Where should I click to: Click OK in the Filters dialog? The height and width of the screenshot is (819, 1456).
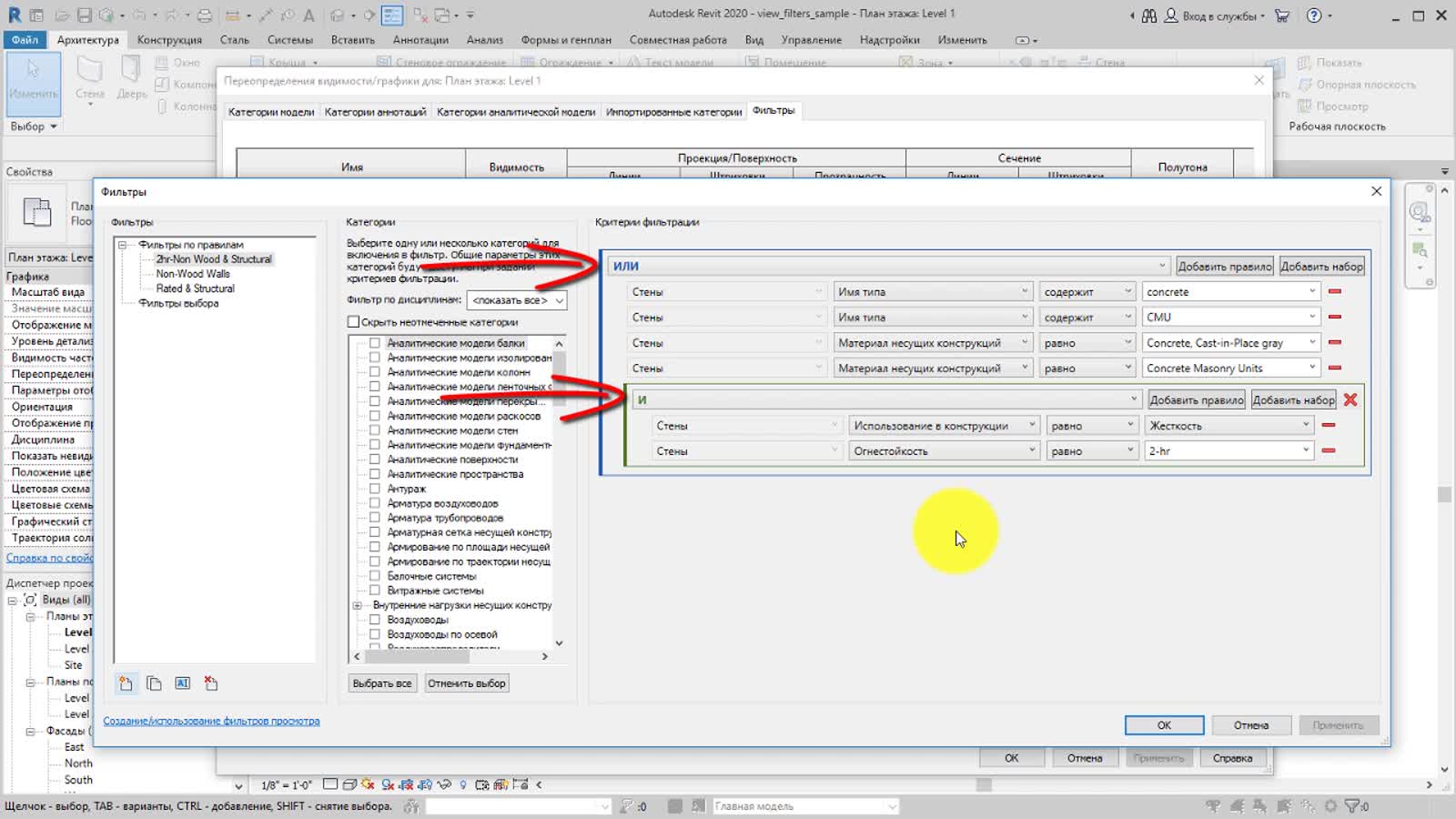(1164, 725)
